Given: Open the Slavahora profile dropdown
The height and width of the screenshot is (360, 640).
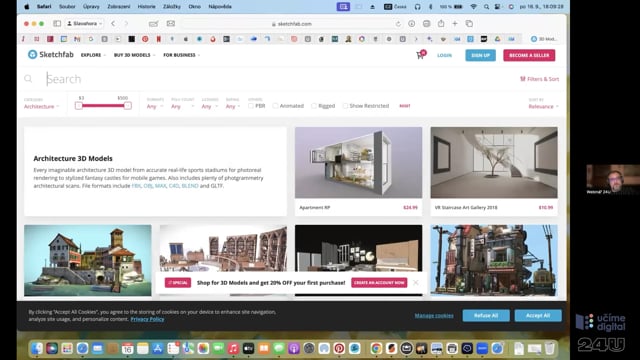Looking at the screenshot, I should [84, 24].
